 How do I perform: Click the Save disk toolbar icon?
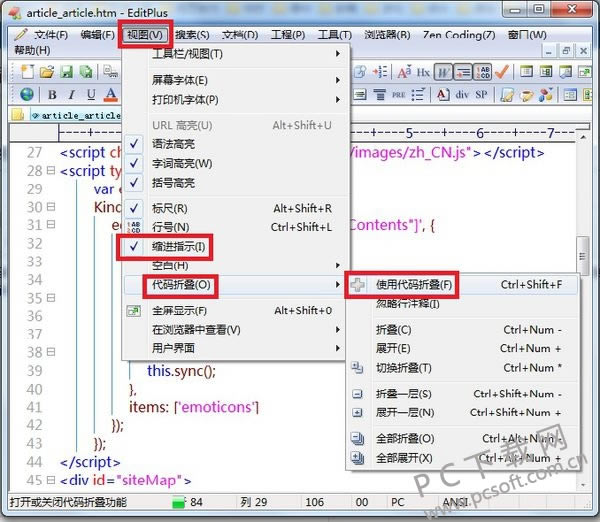pos(67,72)
